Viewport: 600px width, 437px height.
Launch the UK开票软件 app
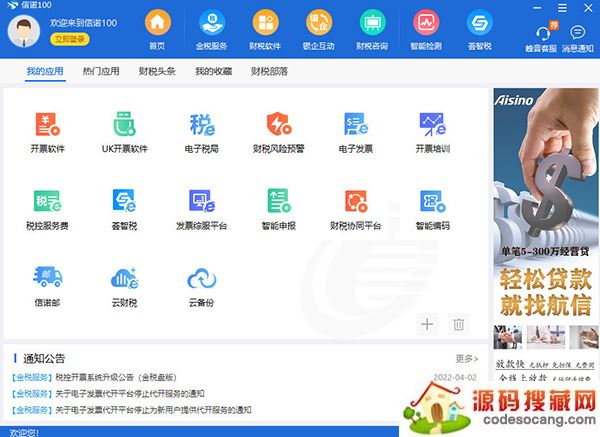(x=124, y=132)
